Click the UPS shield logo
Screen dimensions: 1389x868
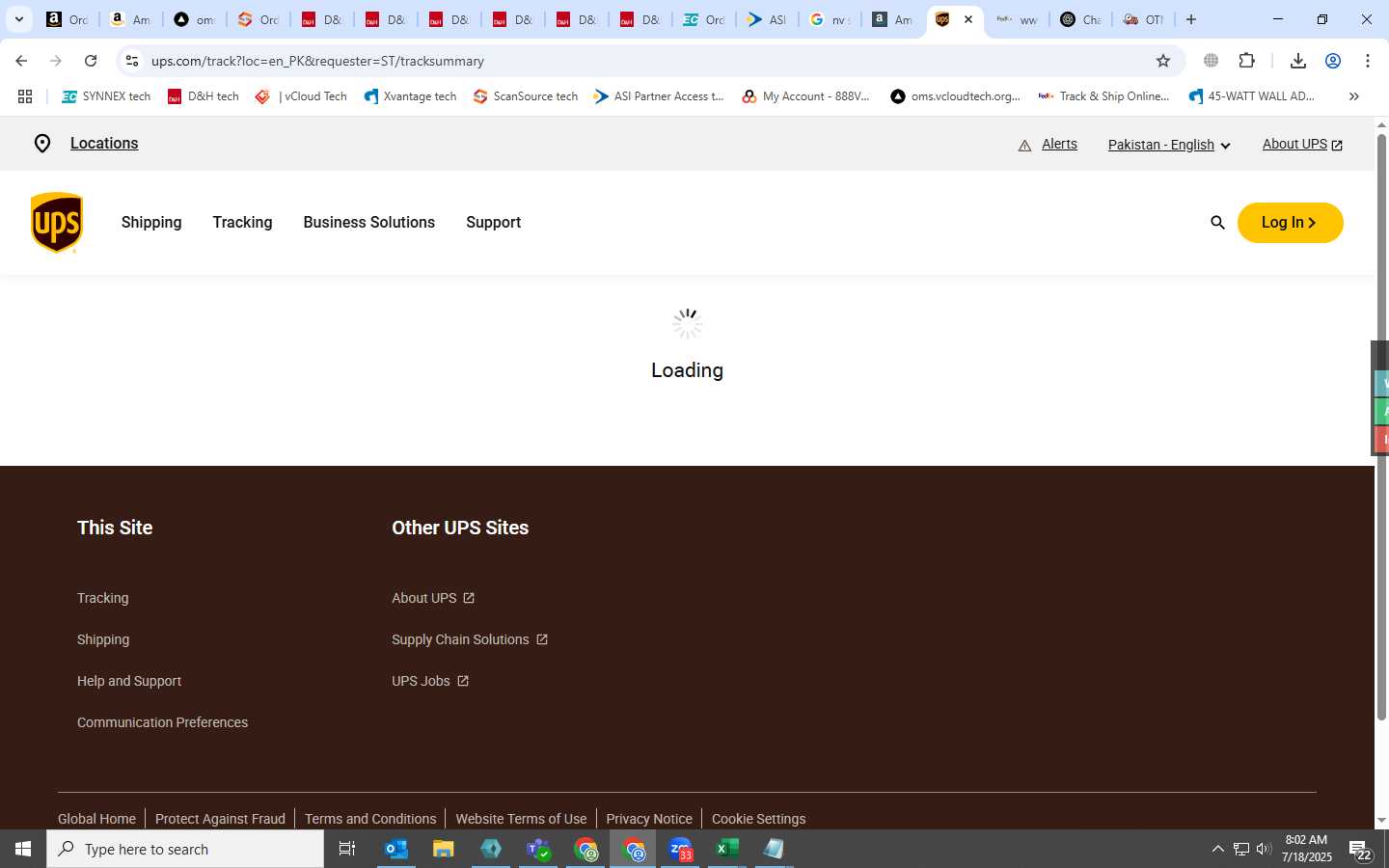click(57, 223)
